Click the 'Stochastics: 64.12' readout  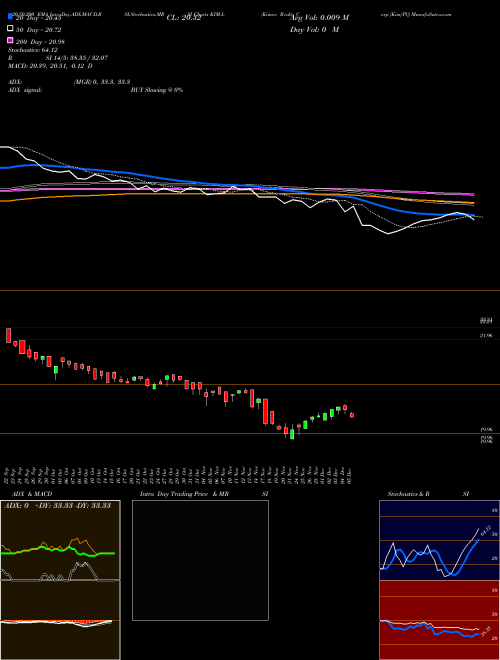[33, 50]
